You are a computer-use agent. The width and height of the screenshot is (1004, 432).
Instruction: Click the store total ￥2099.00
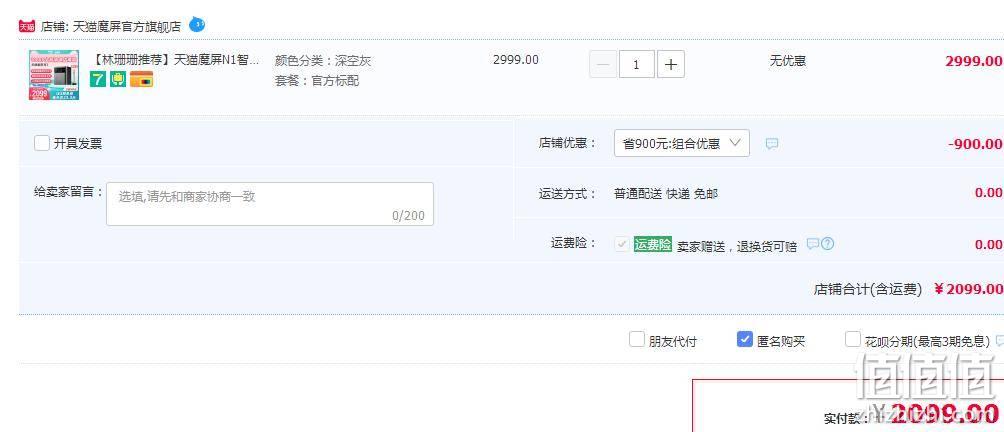[968, 289]
